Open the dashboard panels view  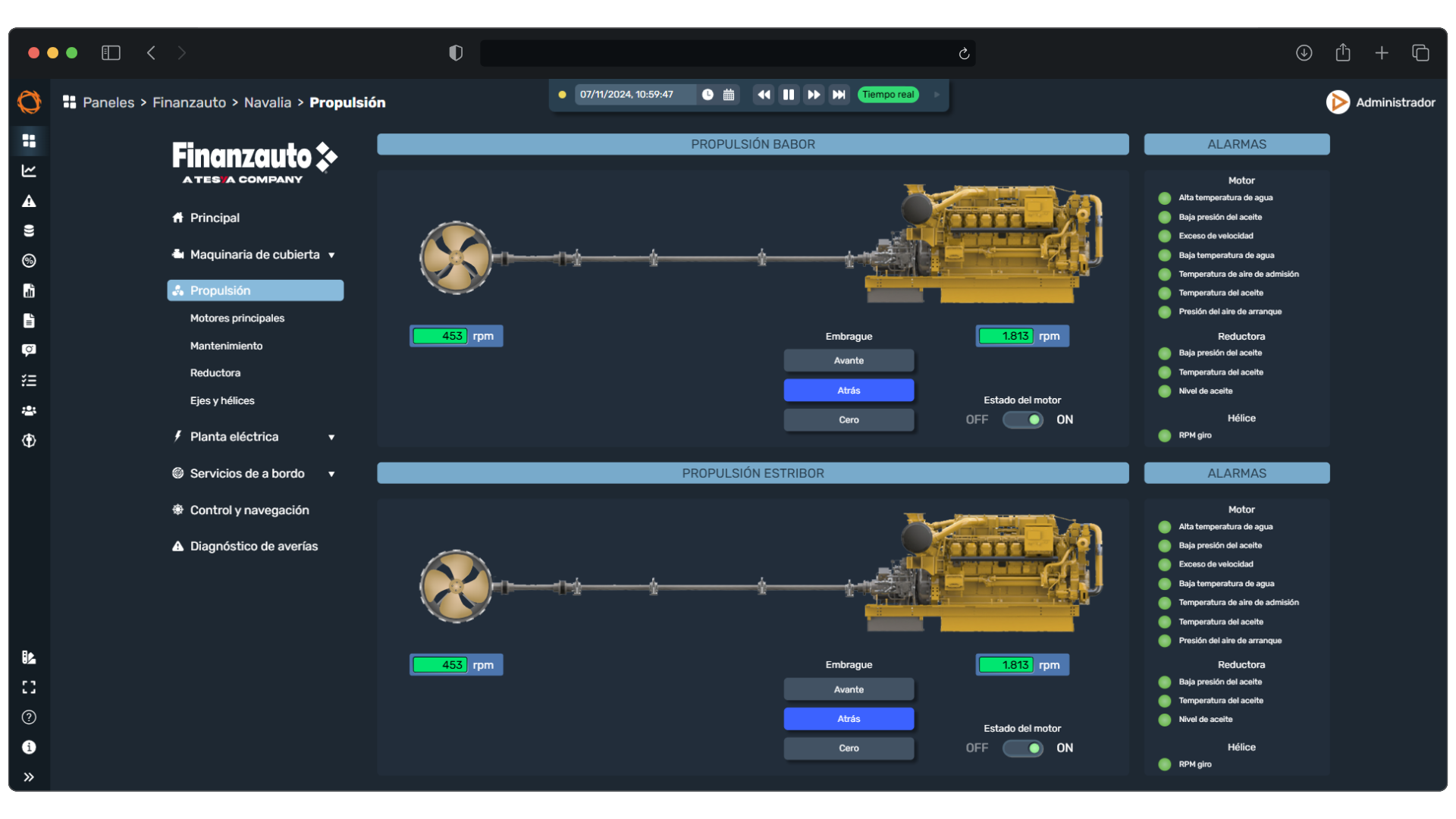(x=29, y=140)
